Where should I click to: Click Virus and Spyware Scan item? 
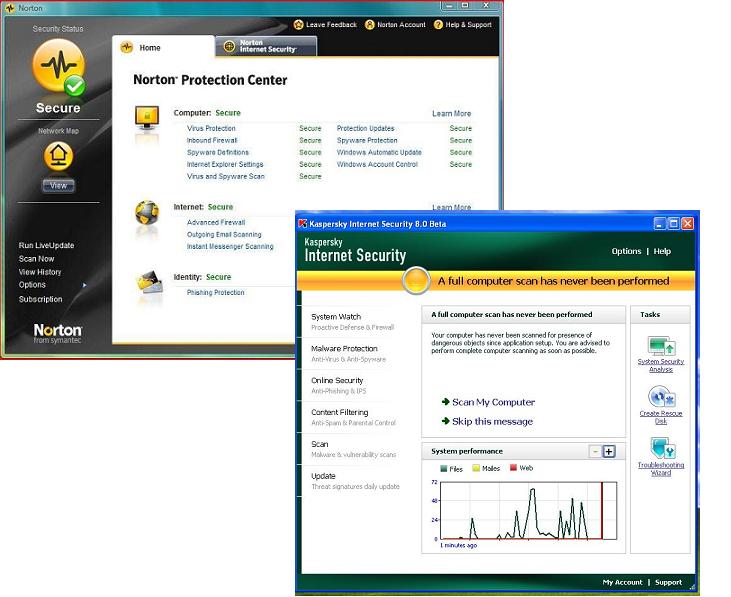coord(226,177)
